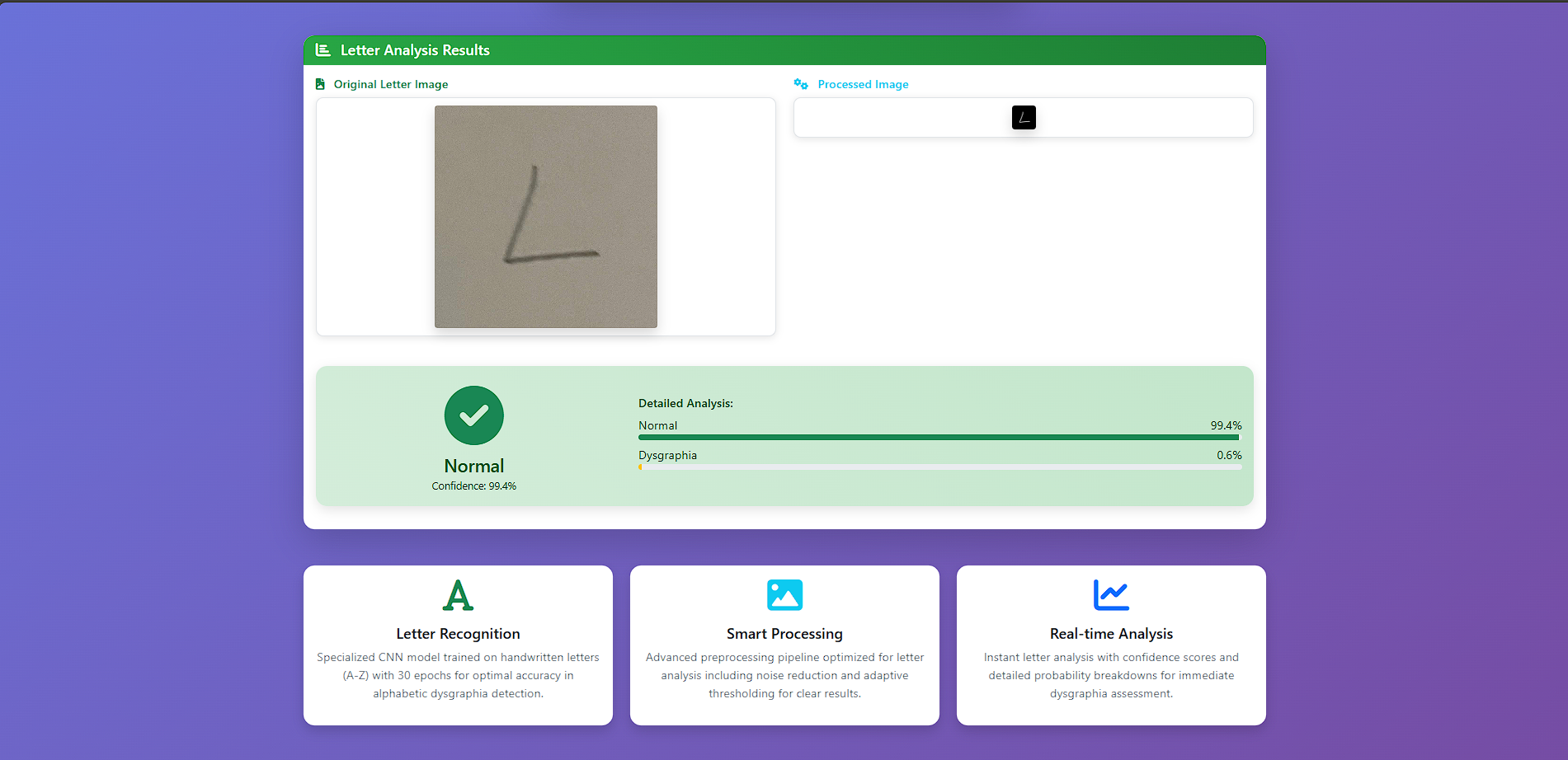Open the small black processed image thumbnail
This screenshot has height=760, width=1568.
1024,118
